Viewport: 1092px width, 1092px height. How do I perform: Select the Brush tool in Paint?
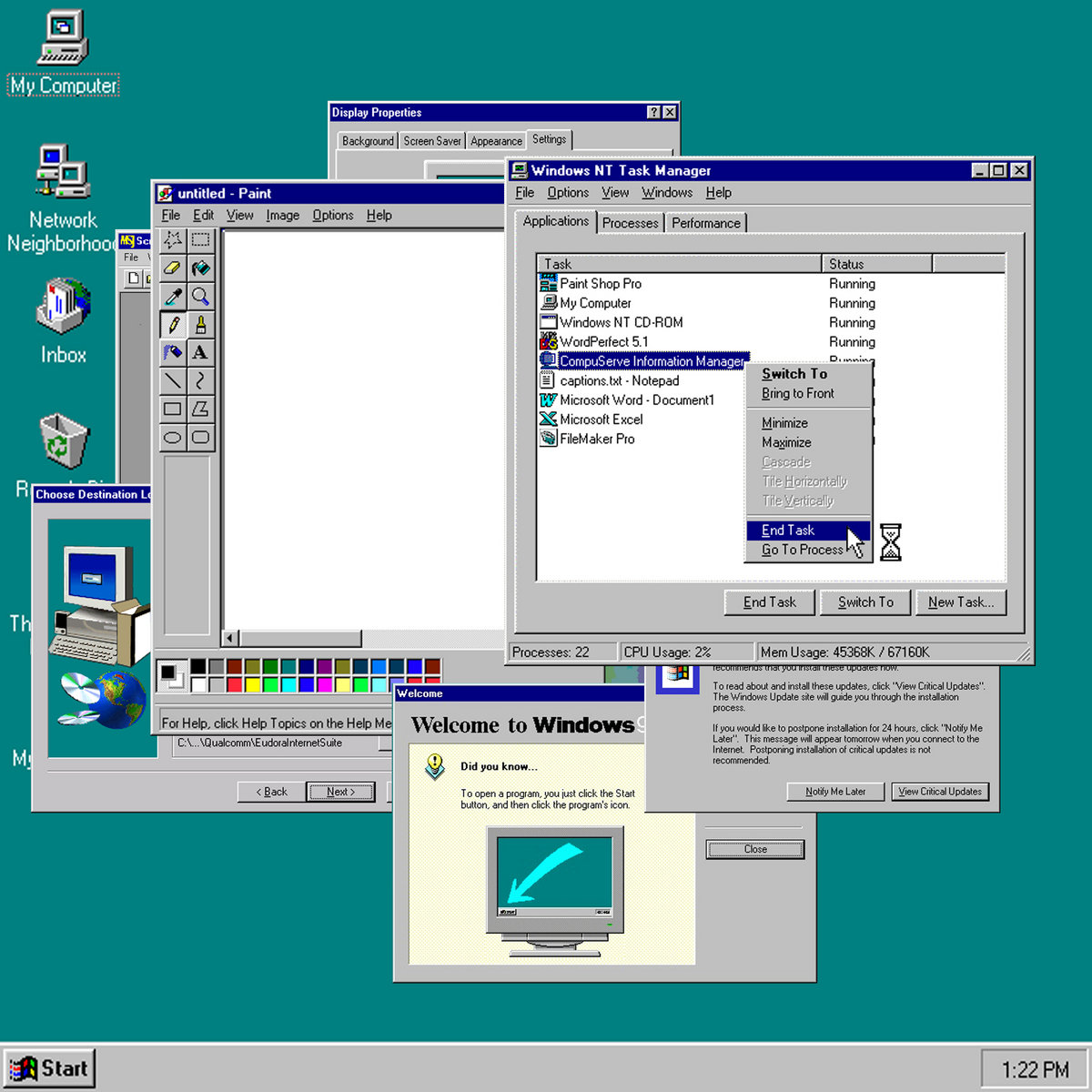coord(200,325)
